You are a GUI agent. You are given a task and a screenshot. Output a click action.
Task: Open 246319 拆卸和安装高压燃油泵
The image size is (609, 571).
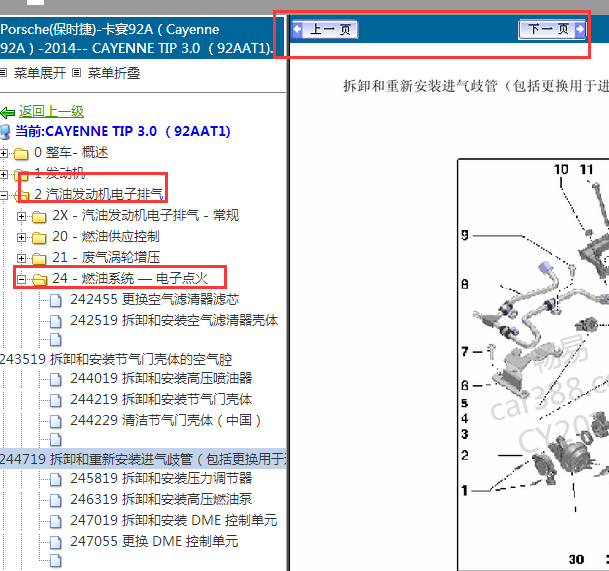[161, 499]
